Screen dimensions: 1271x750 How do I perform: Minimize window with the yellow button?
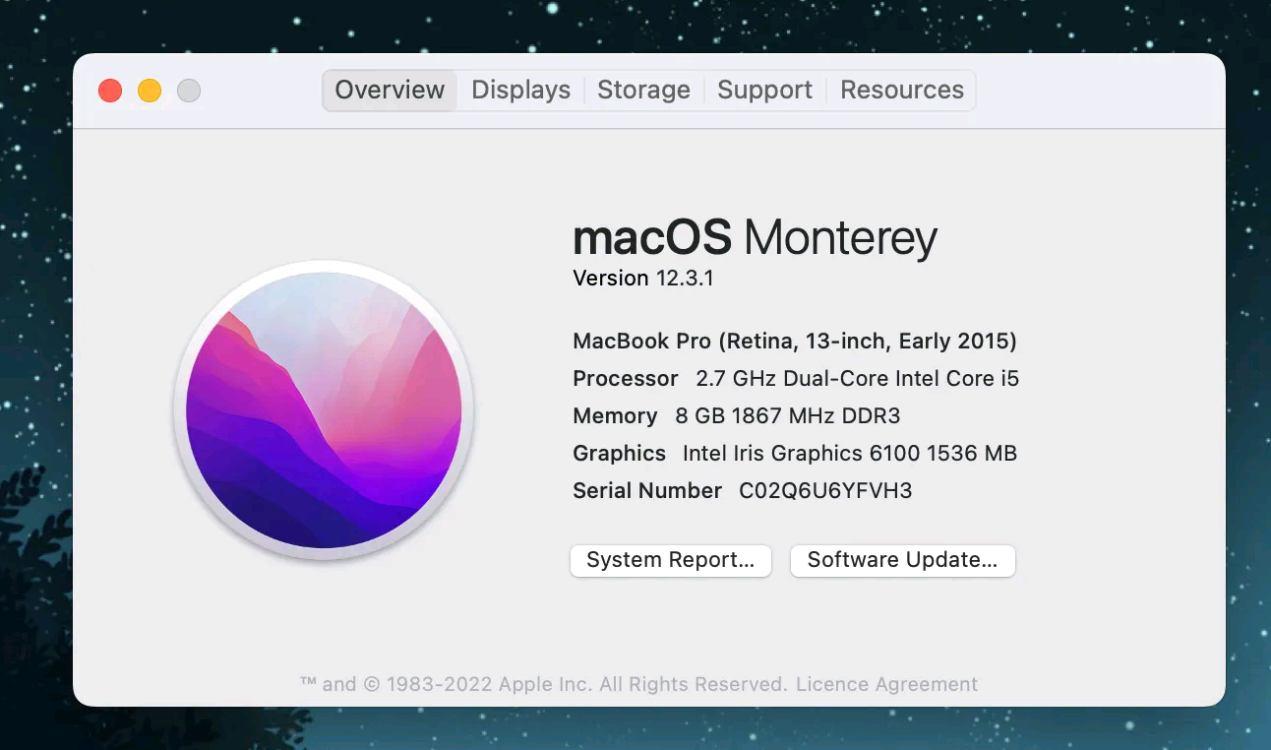coord(149,91)
